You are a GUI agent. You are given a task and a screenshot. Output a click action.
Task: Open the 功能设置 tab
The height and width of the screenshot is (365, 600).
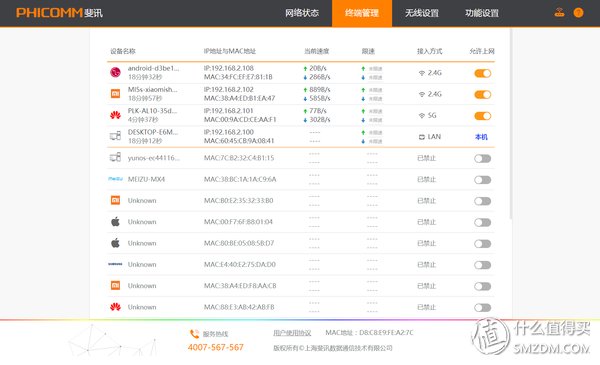(482, 13)
